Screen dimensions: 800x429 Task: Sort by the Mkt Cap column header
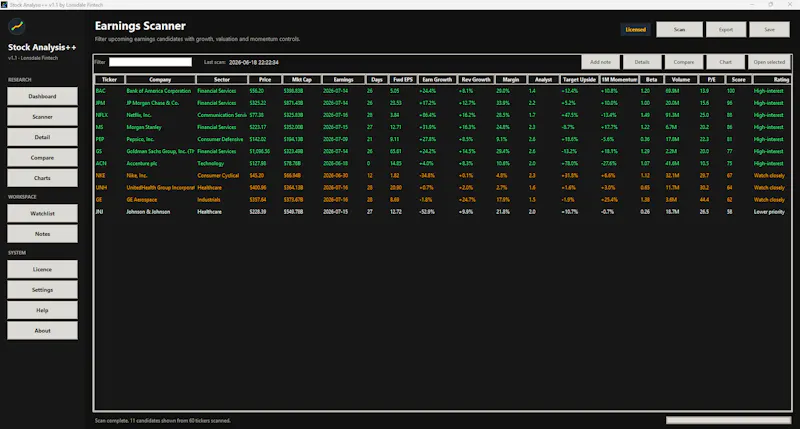pyautogui.click(x=302, y=80)
